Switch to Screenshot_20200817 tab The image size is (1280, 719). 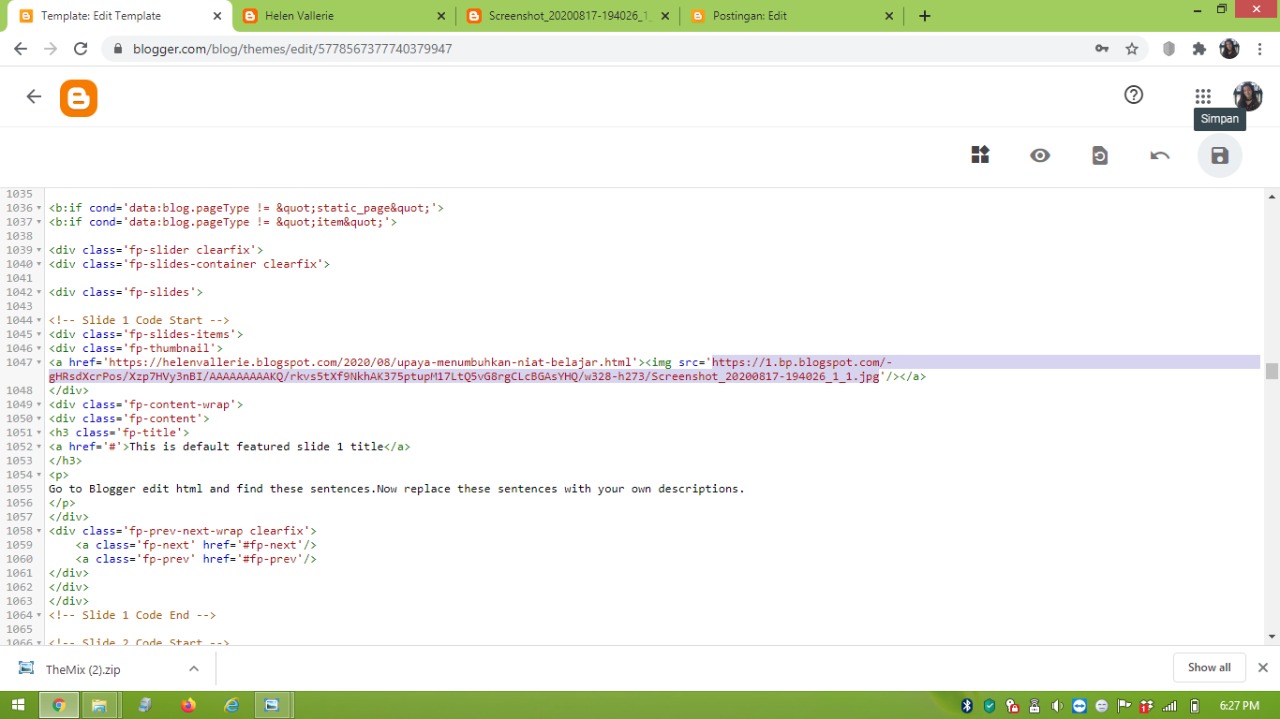[x=568, y=16]
